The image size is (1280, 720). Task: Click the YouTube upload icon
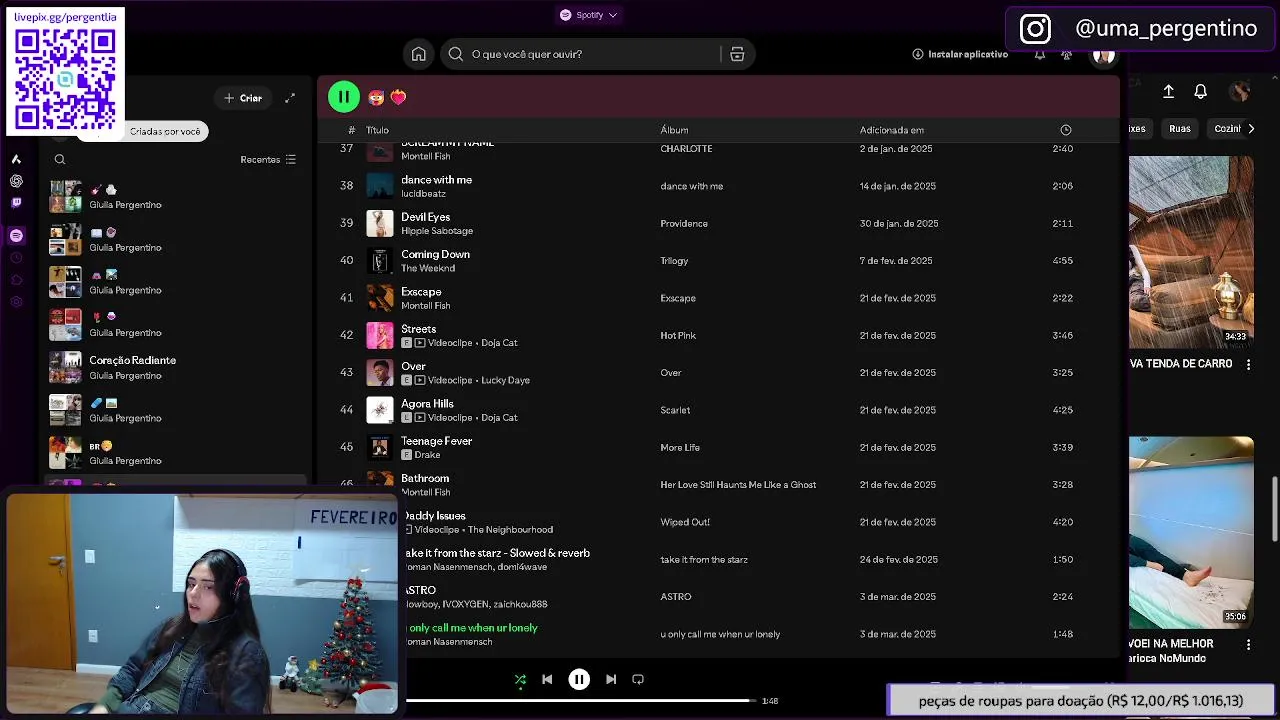1168,92
